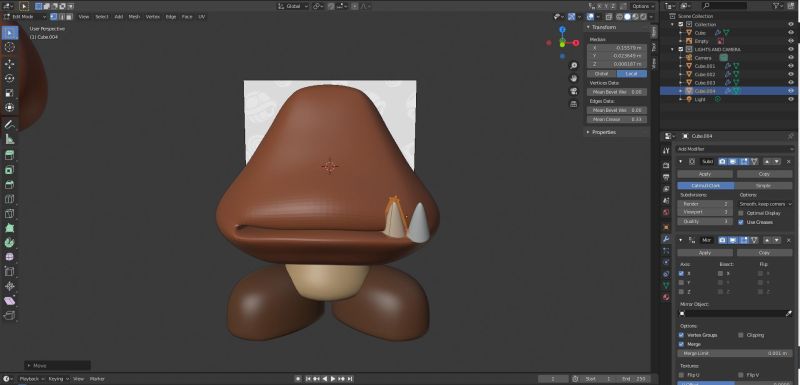The image size is (800, 385).
Task: Click the pan view hand icon
Action: tap(573, 78)
